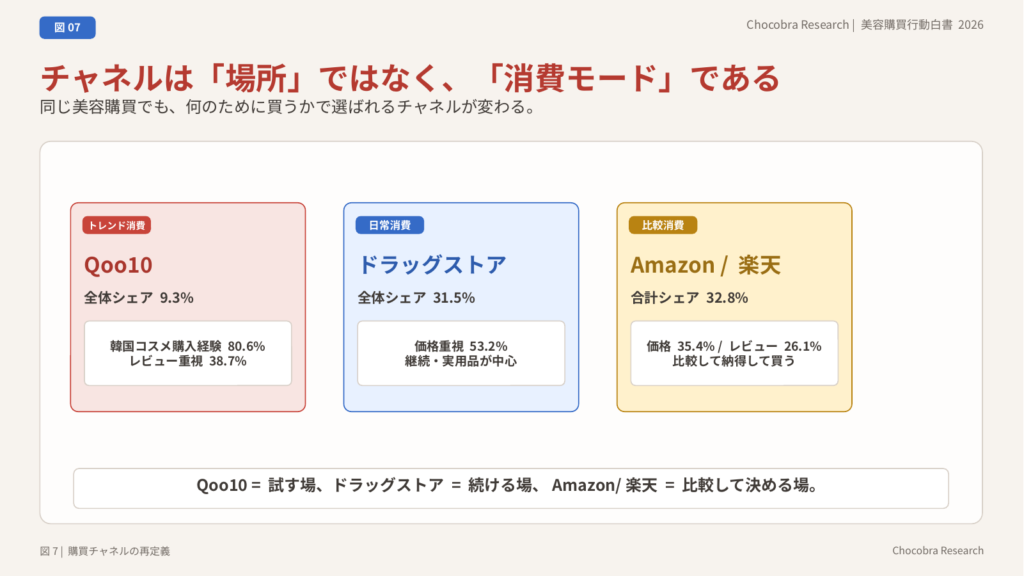Click the blue 日常消費 tag
This screenshot has height=576, width=1024.
[x=390, y=225]
